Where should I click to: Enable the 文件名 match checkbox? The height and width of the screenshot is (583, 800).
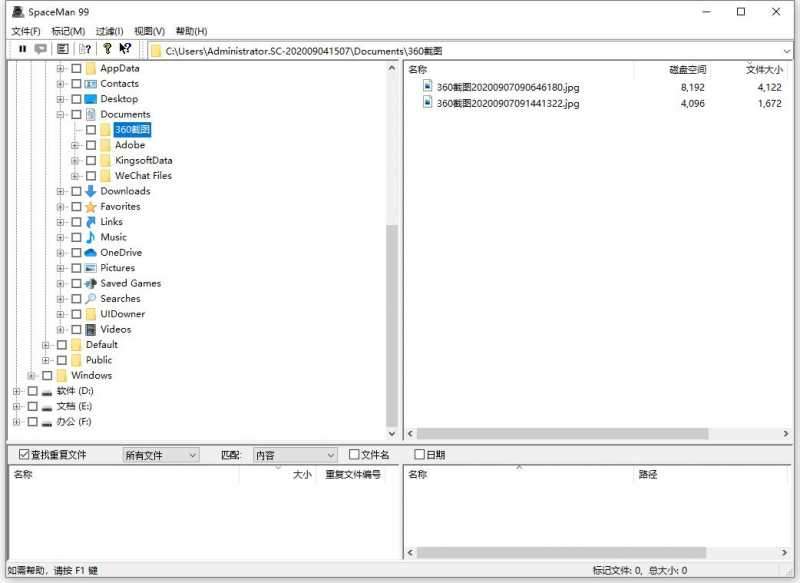coord(354,455)
